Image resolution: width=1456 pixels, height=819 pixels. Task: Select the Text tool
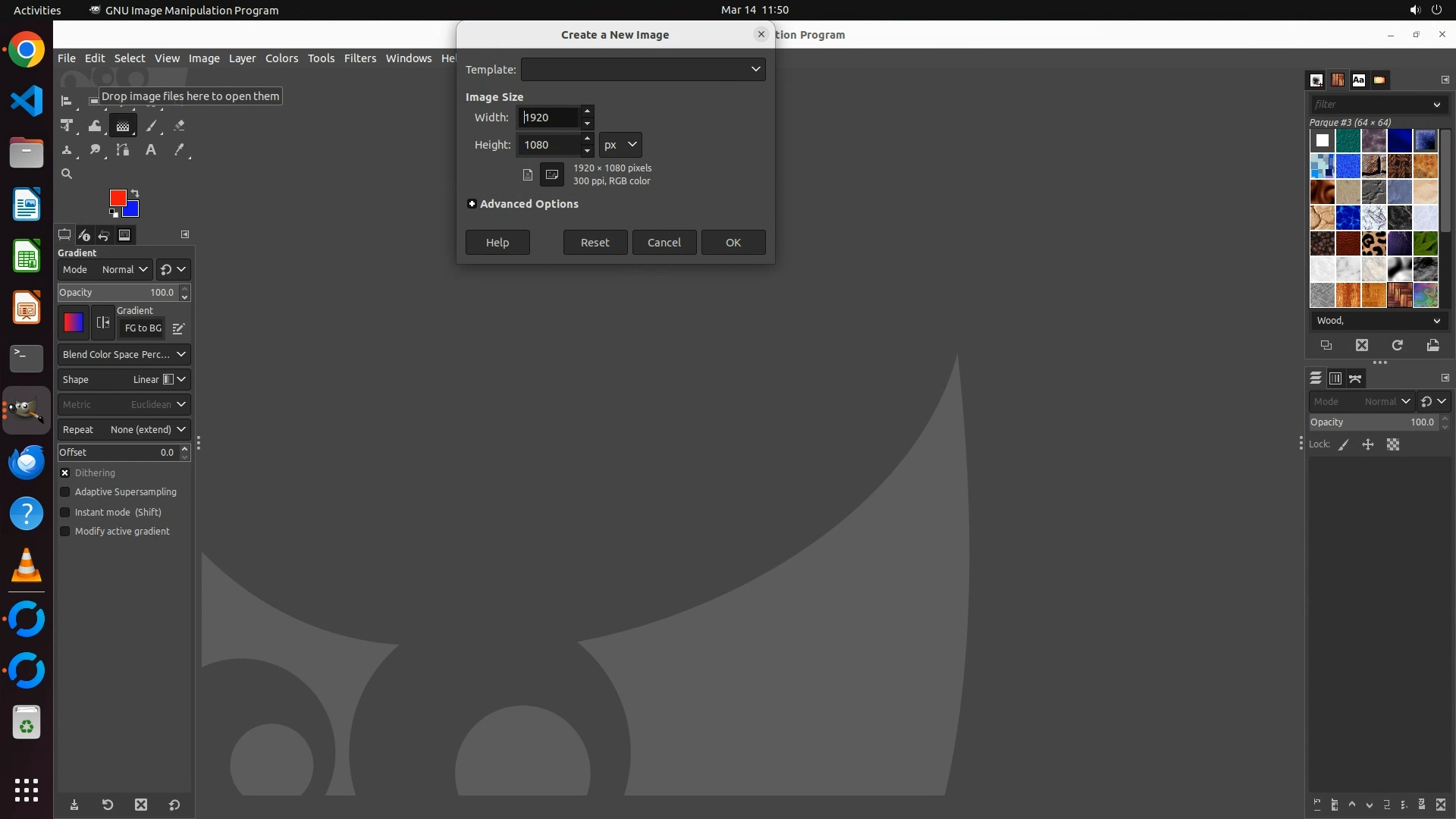point(151,150)
